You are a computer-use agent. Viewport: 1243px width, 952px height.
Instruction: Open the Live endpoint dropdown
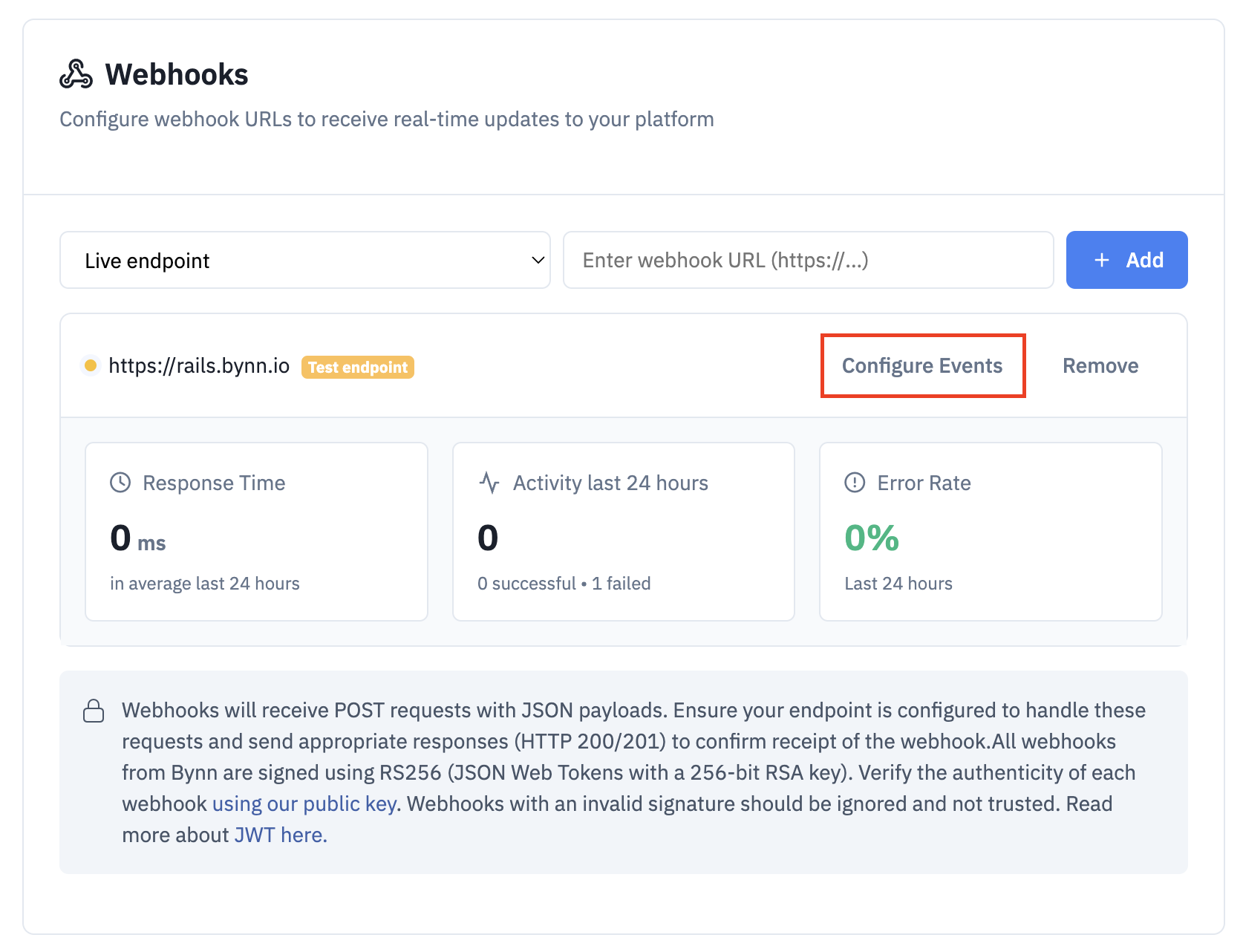coord(304,260)
